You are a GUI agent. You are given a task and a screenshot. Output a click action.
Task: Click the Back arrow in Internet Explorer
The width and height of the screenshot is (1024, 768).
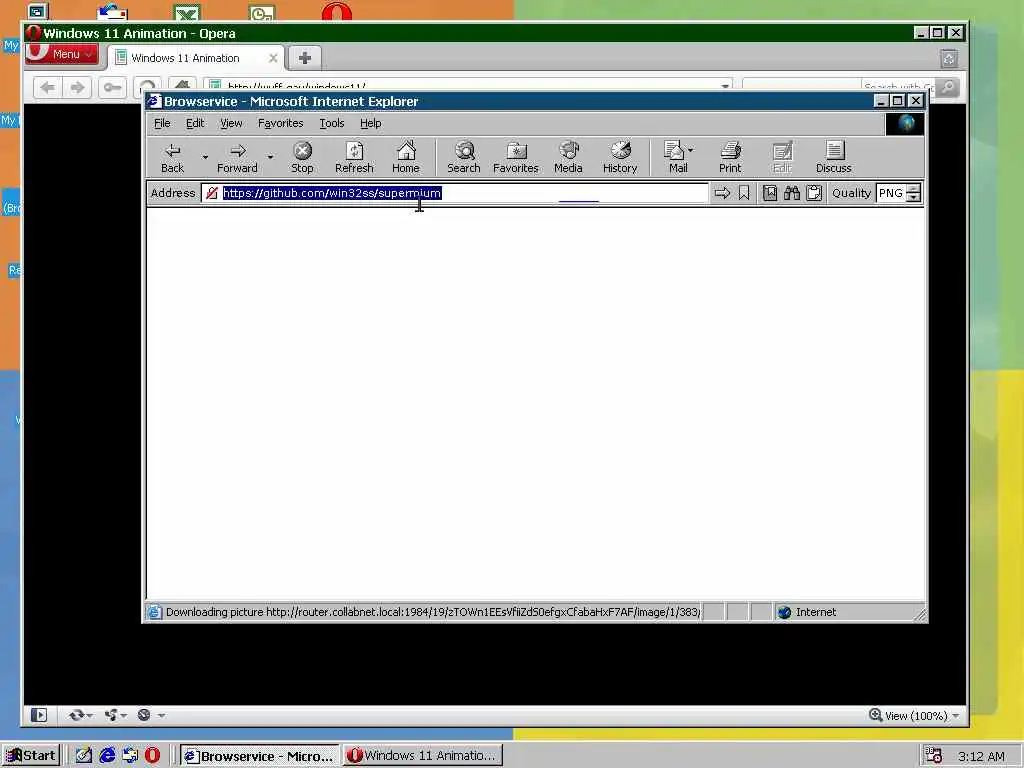pyautogui.click(x=172, y=157)
